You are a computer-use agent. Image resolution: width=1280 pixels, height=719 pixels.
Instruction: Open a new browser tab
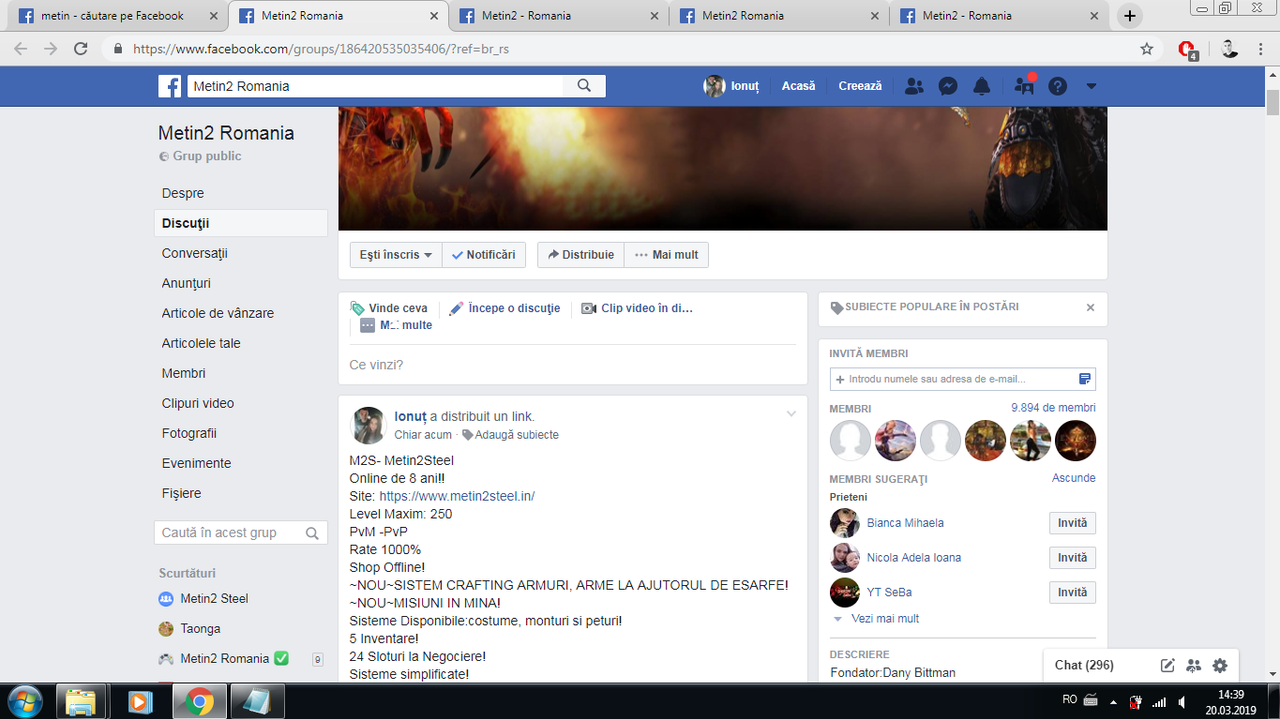click(1129, 15)
